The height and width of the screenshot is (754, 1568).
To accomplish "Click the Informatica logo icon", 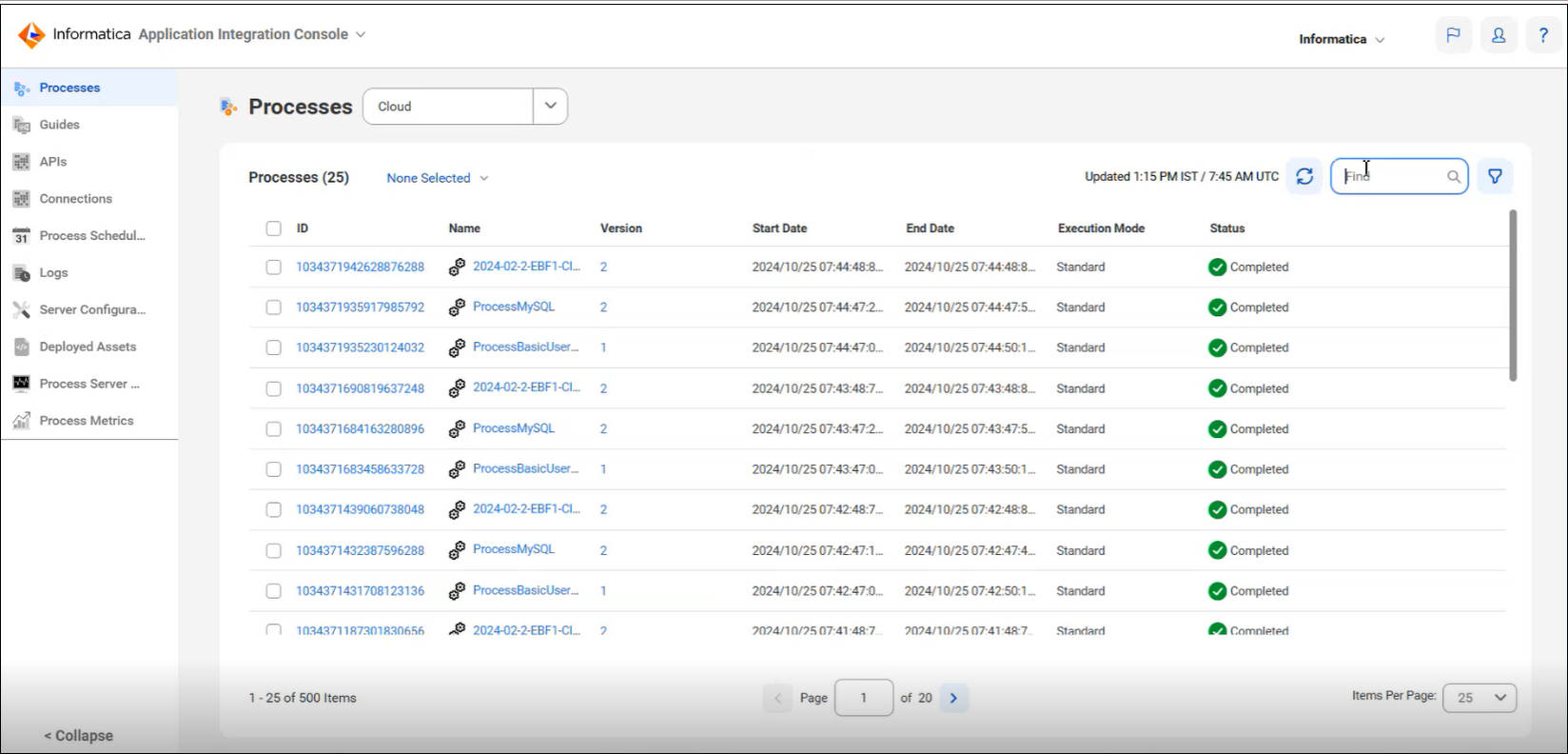I will 31,35.
